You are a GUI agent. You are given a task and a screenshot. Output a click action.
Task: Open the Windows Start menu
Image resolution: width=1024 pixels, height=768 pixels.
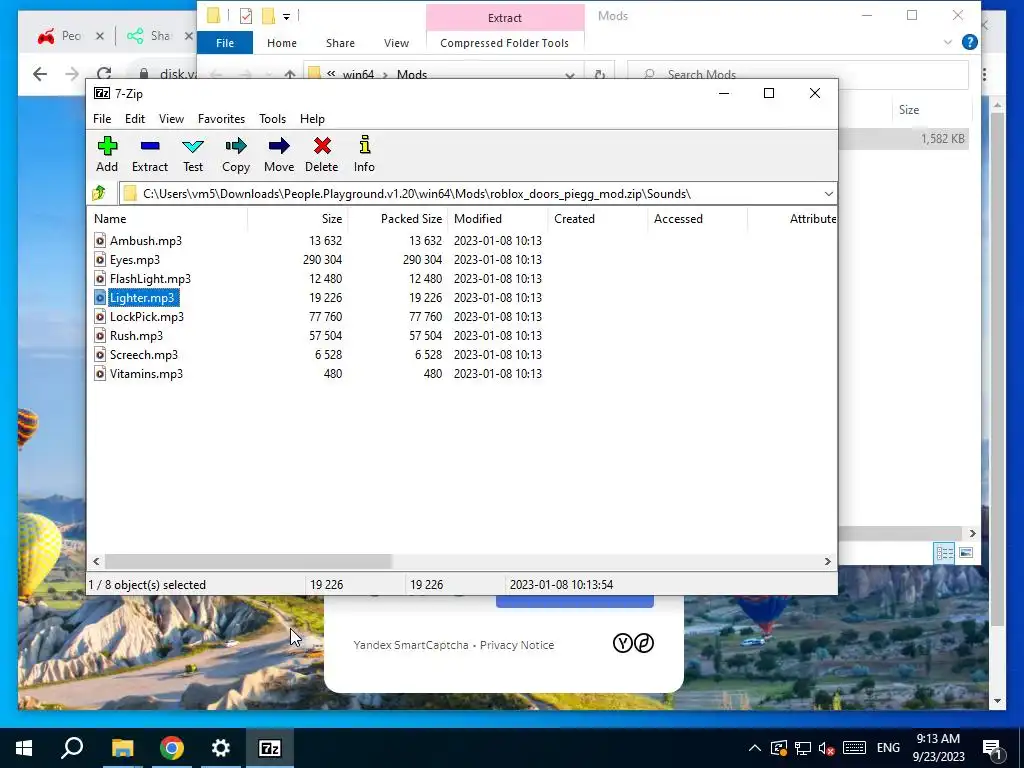[24, 748]
